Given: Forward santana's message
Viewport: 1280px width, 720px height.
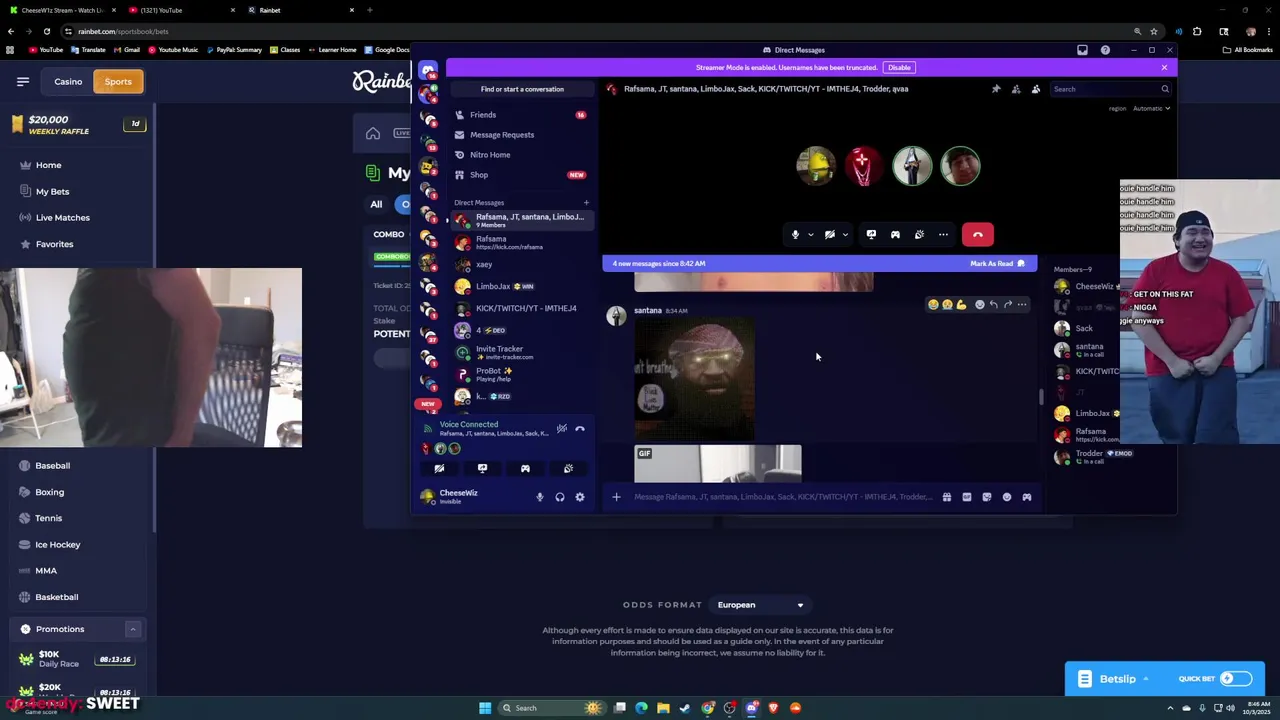Looking at the screenshot, I should pyautogui.click(x=1008, y=304).
